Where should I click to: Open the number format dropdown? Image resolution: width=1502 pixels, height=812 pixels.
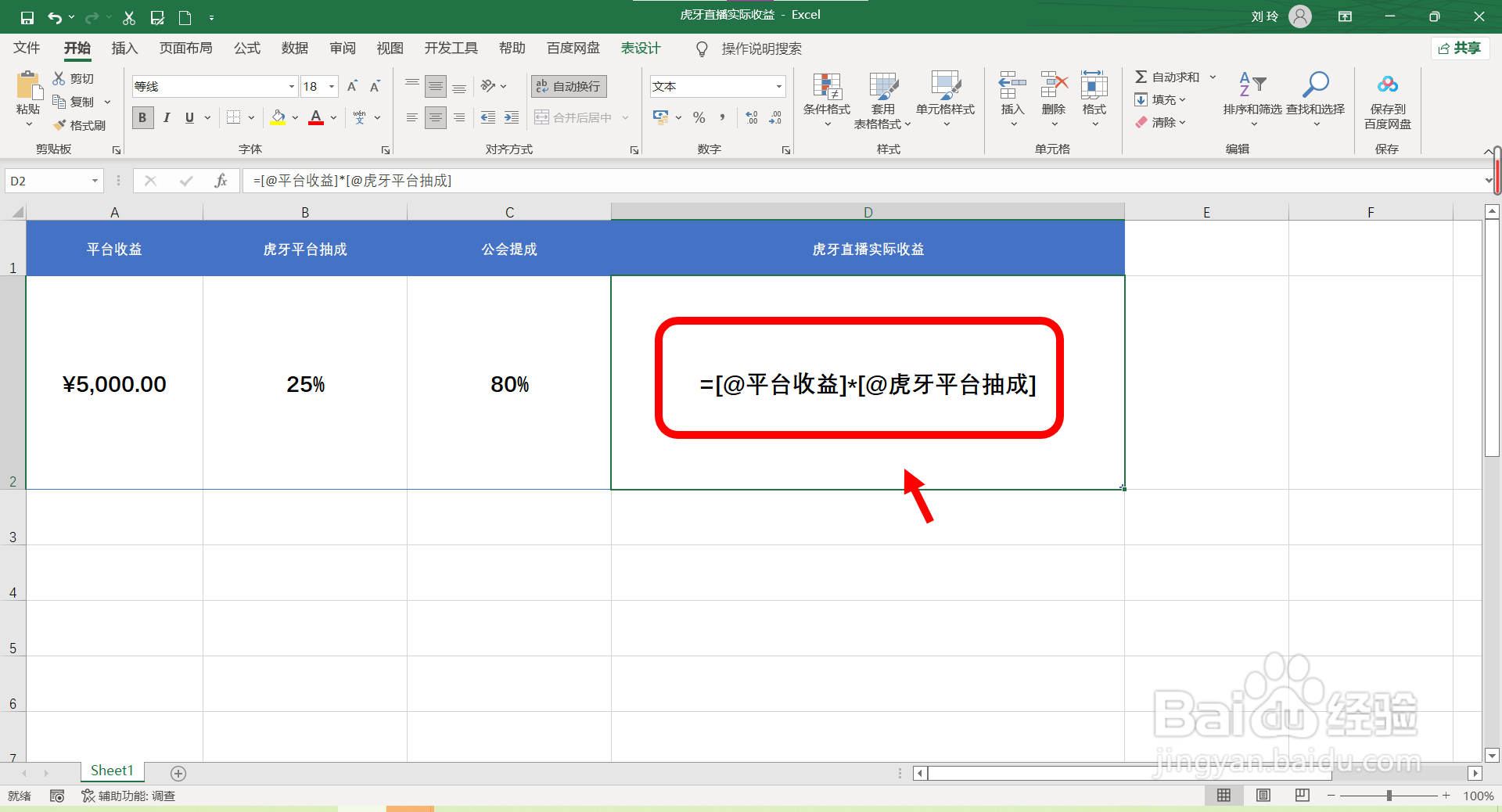click(779, 86)
